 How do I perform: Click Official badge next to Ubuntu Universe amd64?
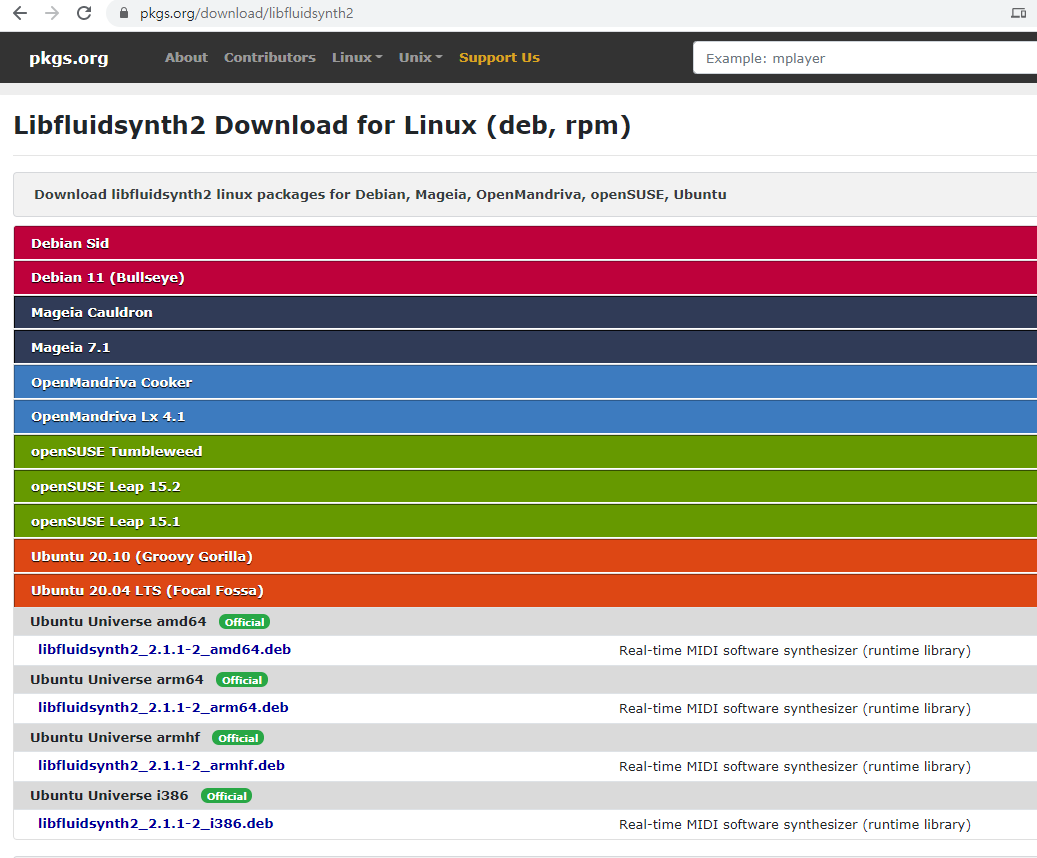244,622
